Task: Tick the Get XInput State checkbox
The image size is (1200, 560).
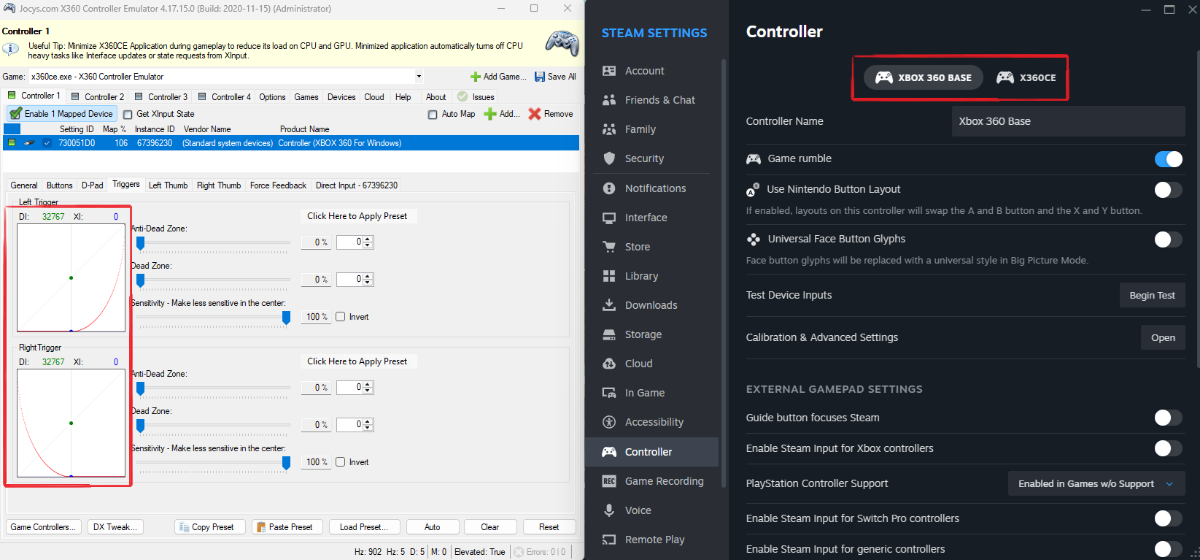Action: [x=128, y=114]
